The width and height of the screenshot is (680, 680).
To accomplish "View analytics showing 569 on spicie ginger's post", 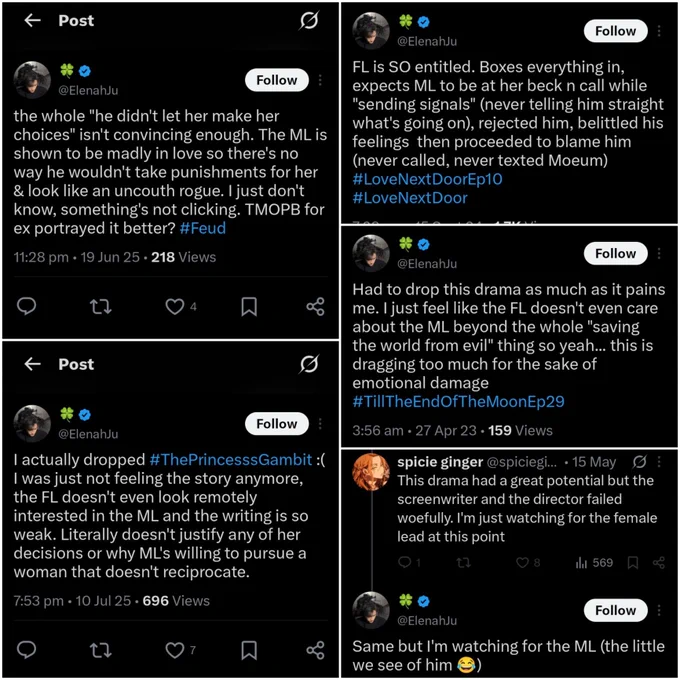I will point(594,563).
